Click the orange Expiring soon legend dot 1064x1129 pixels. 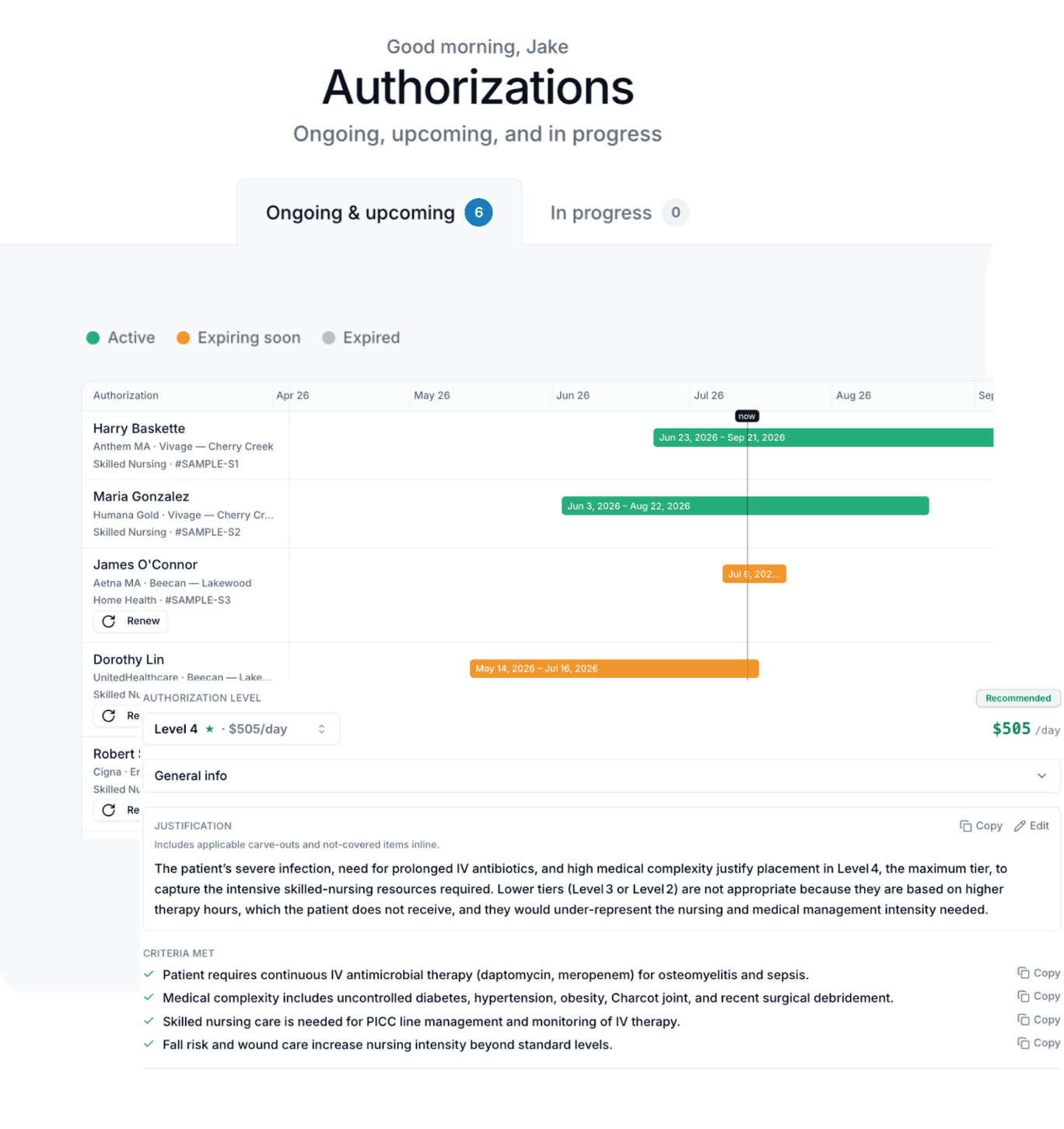click(183, 337)
